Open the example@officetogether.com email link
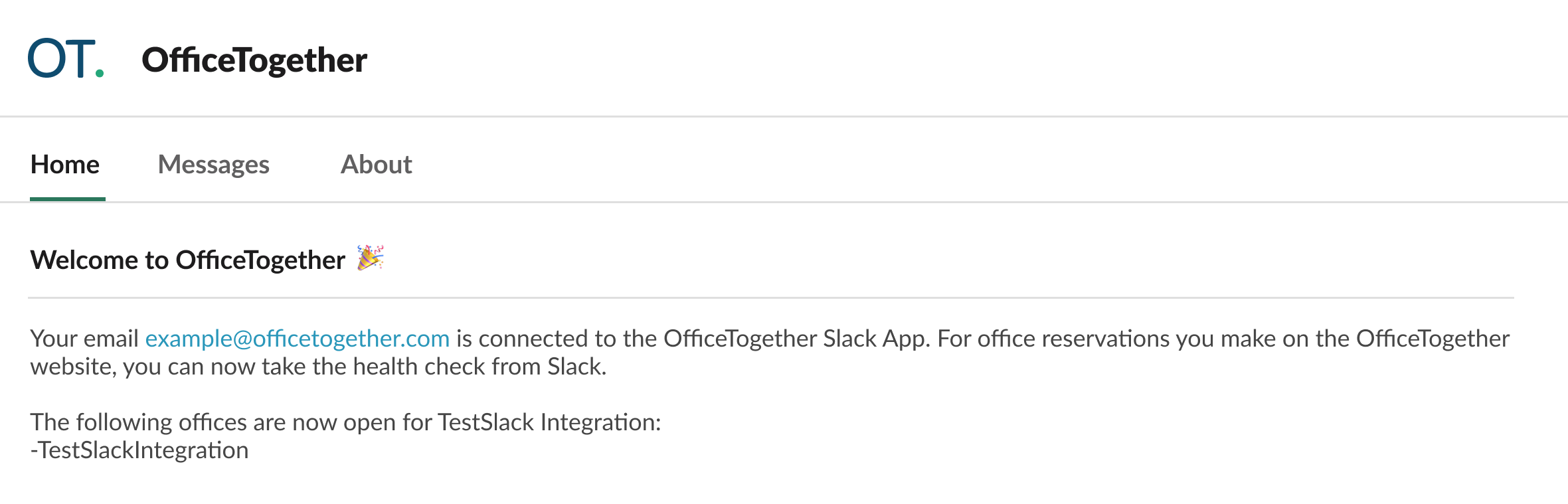1568x504 pixels. coord(298,339)
